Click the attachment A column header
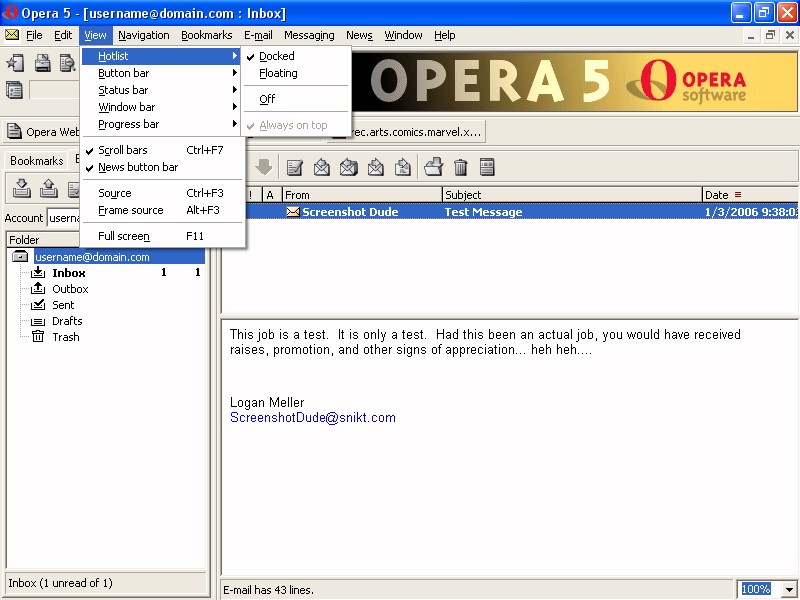Viewport: 800px width, 600px height. [270, 195]
